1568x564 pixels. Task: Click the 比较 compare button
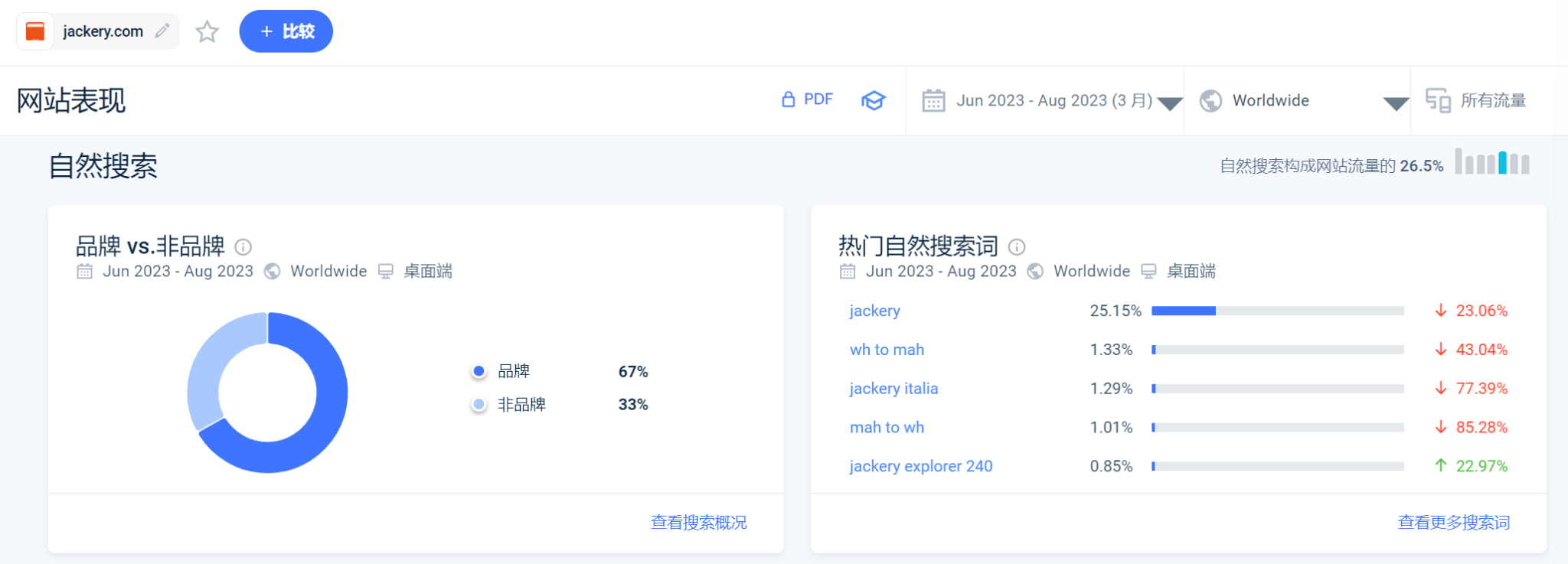point(286,31)
